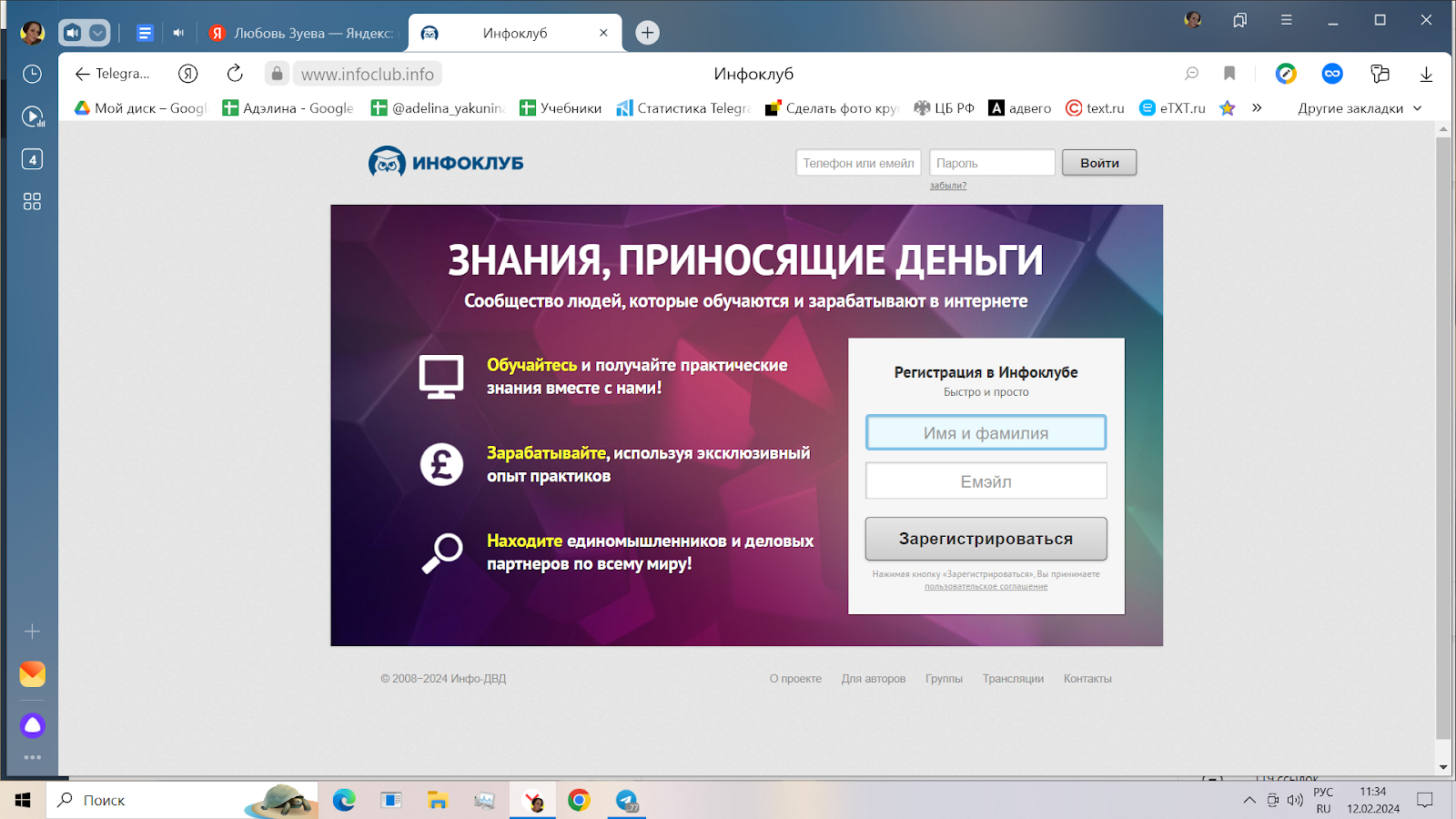Click the pinned tab with speaker icon
This screenshot has height=819, width=1456.
[x=178, y=33]
